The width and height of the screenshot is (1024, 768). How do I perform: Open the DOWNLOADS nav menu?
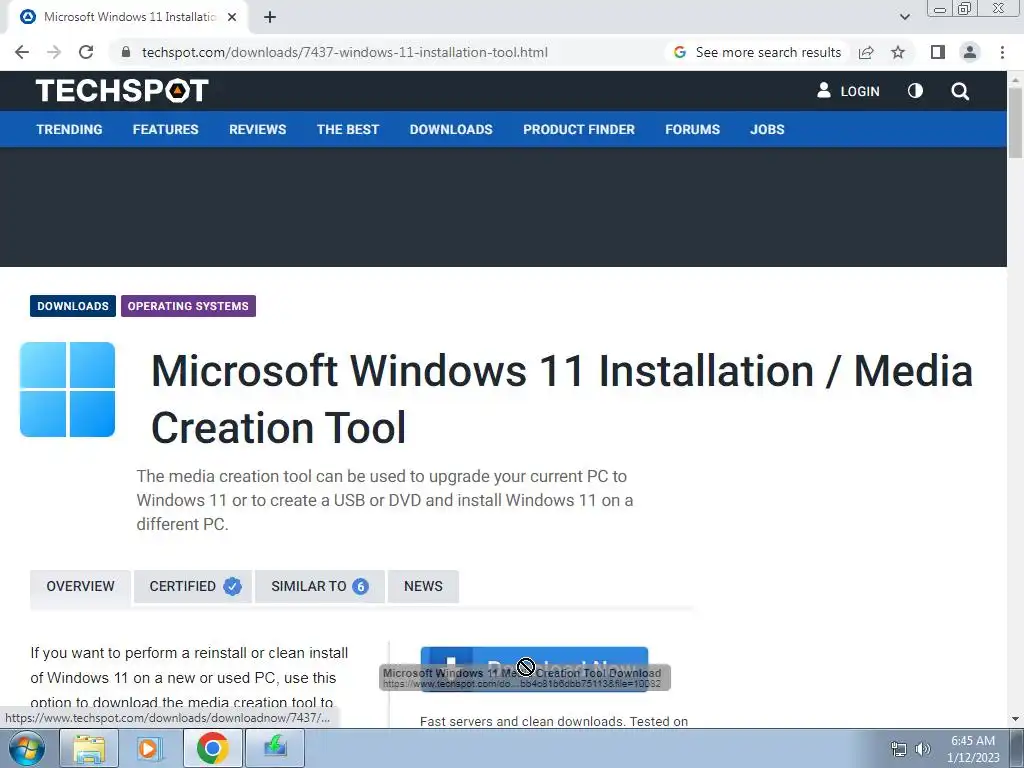tap(451, 129)
